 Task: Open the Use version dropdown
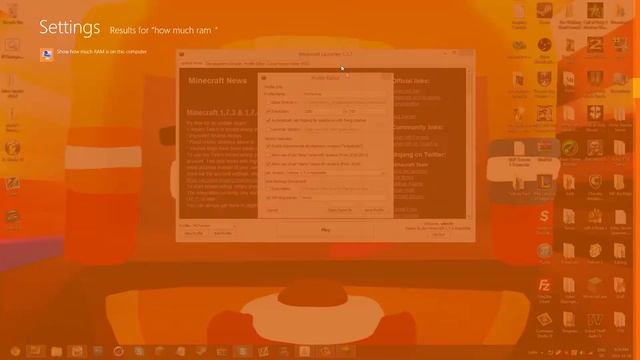[x=336, y=173]
